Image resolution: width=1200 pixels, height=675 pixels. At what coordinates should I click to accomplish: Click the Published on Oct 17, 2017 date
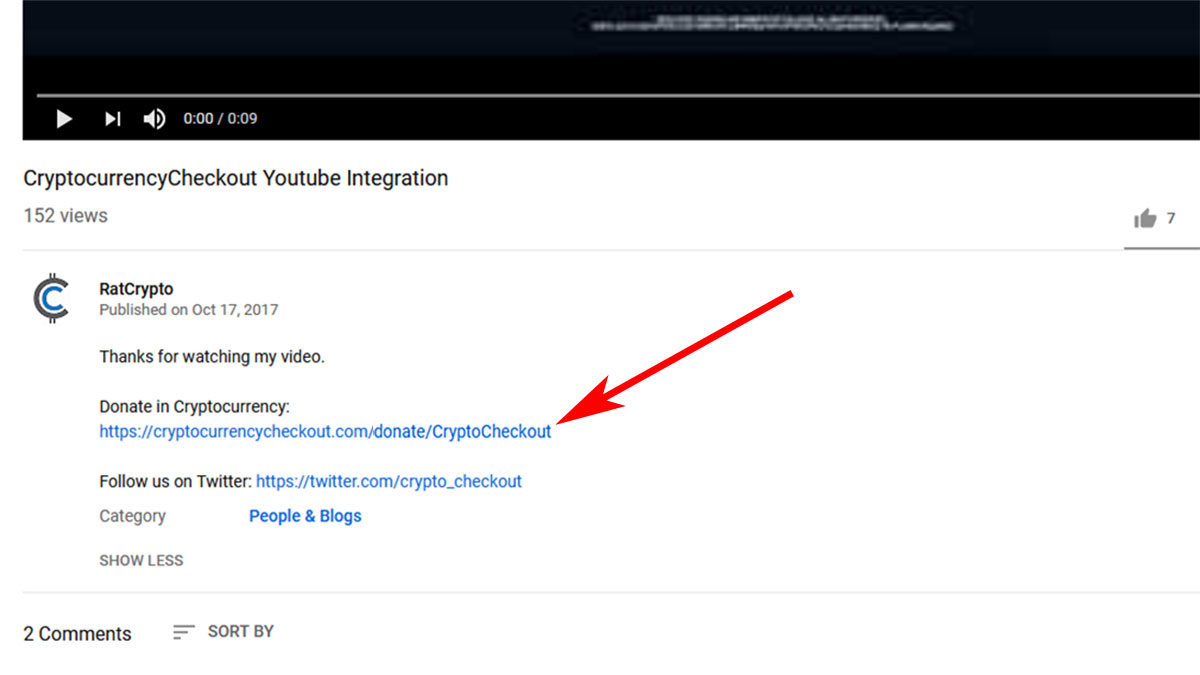pyautogui.click(x=189, y=310)
